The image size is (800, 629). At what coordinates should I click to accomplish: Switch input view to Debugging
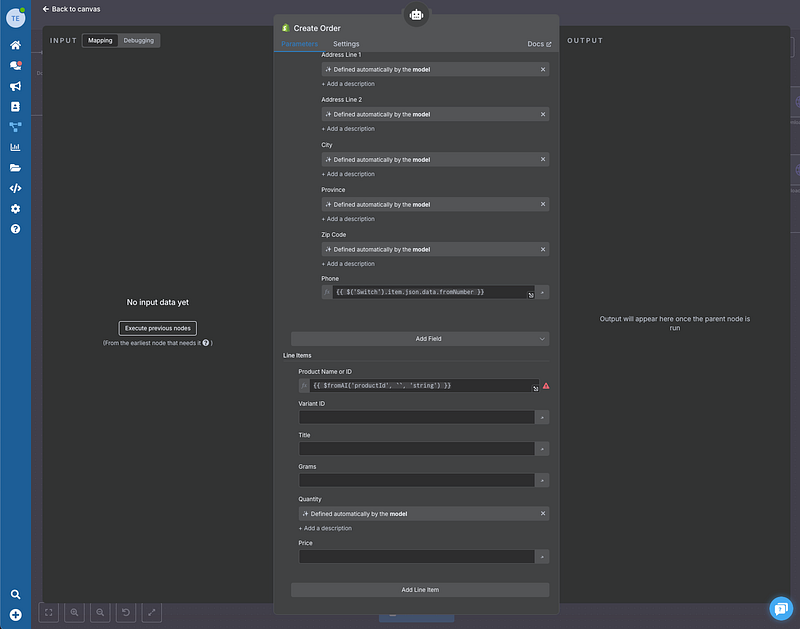(139, 40)
